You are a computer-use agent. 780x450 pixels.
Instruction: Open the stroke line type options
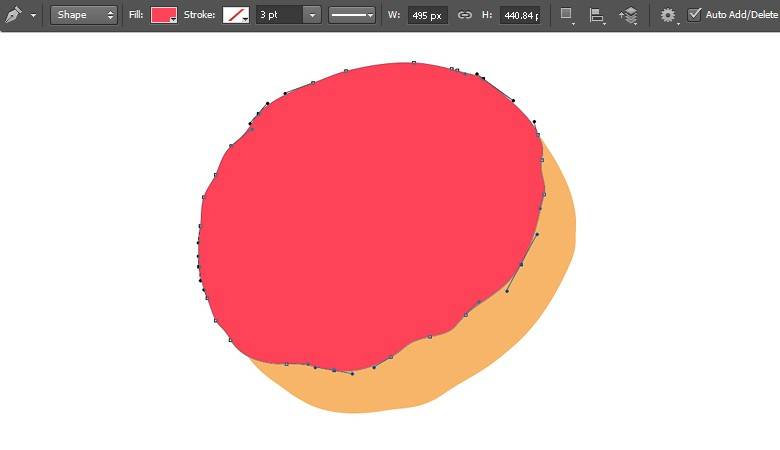352,15
